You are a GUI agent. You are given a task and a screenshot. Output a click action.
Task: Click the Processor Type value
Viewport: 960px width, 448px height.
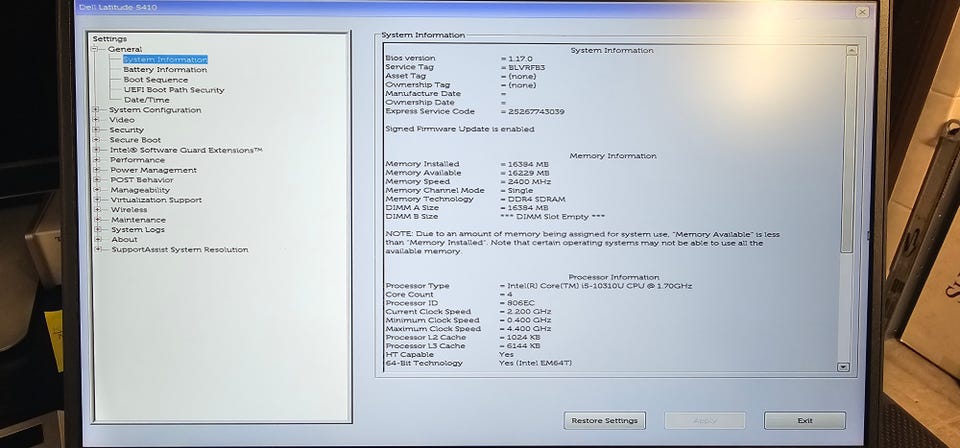pos(600,286)
